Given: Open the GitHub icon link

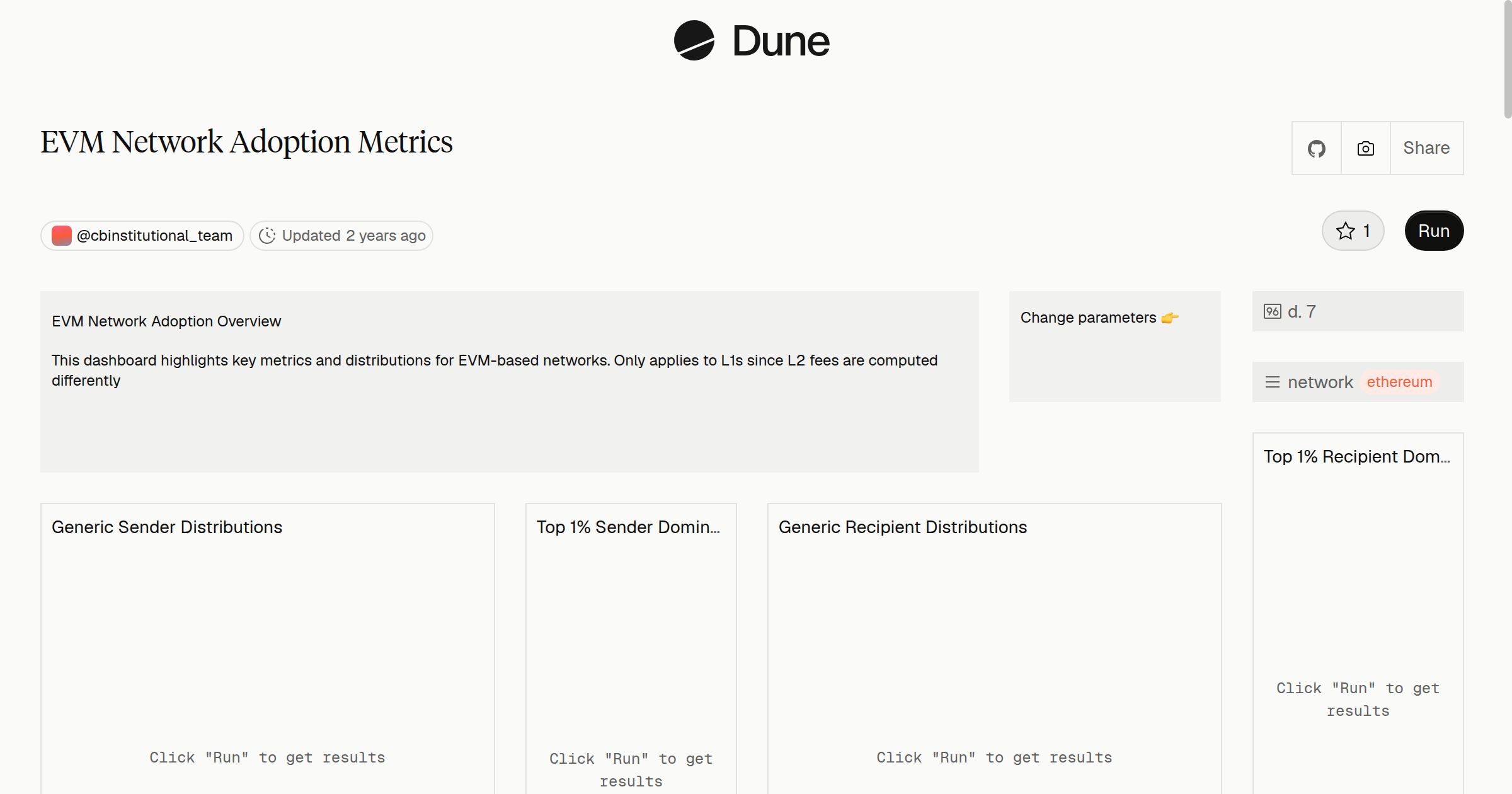Looking at the screenshot, I should (x=1316, y=149).
